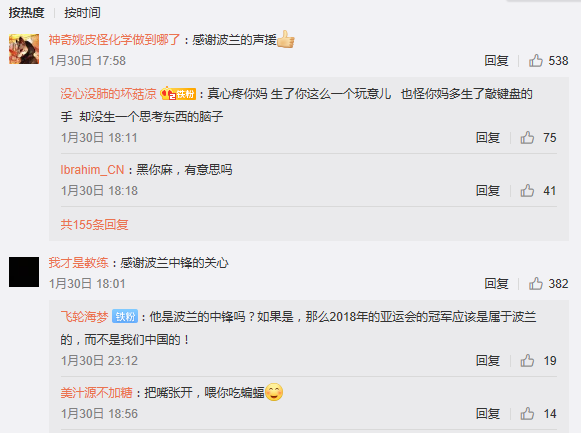Click thumbs-up icon on 75-likes reply
Viewport: 581px width, 433px height.
point(527,137)
